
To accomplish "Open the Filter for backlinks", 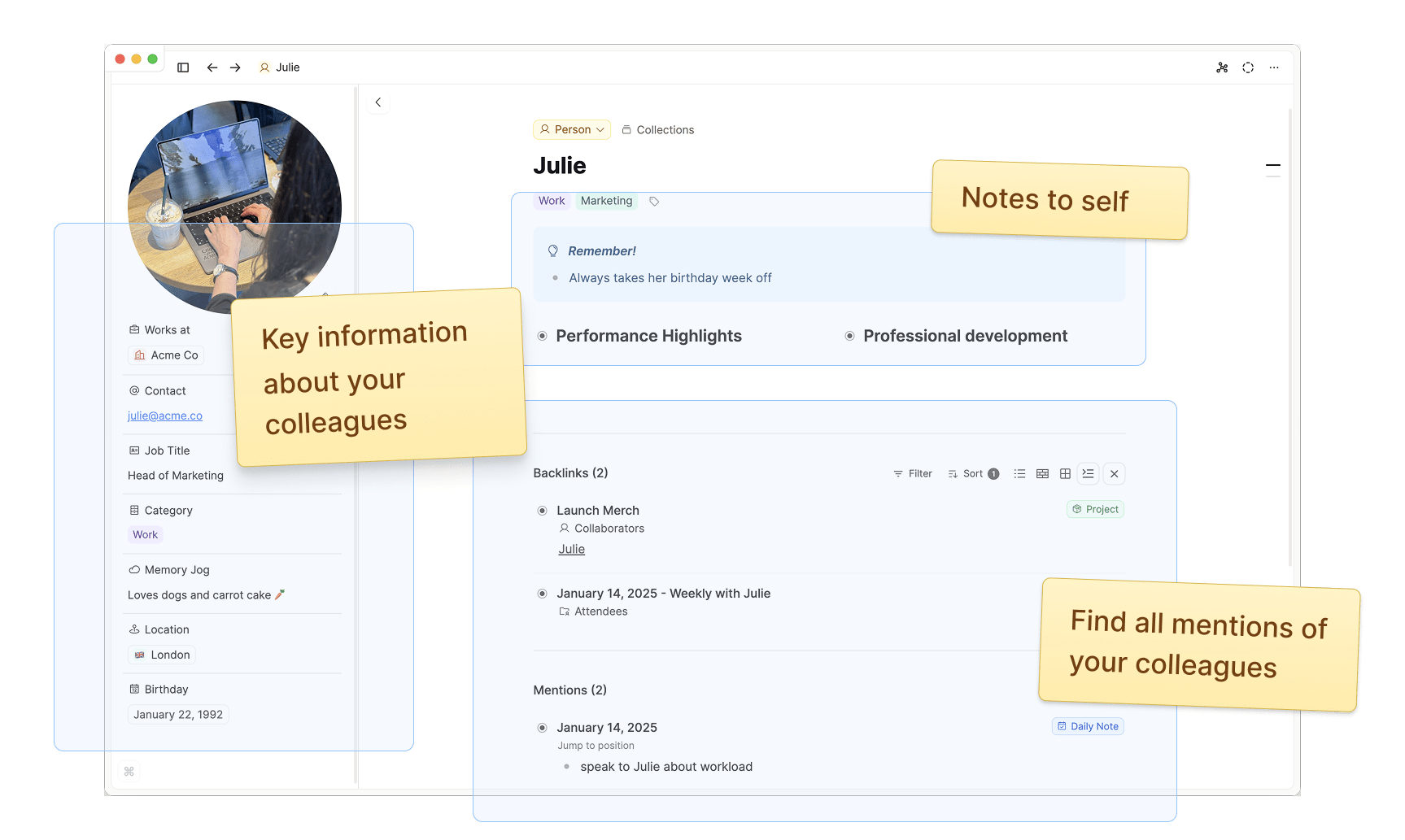I will coord(913,473).
